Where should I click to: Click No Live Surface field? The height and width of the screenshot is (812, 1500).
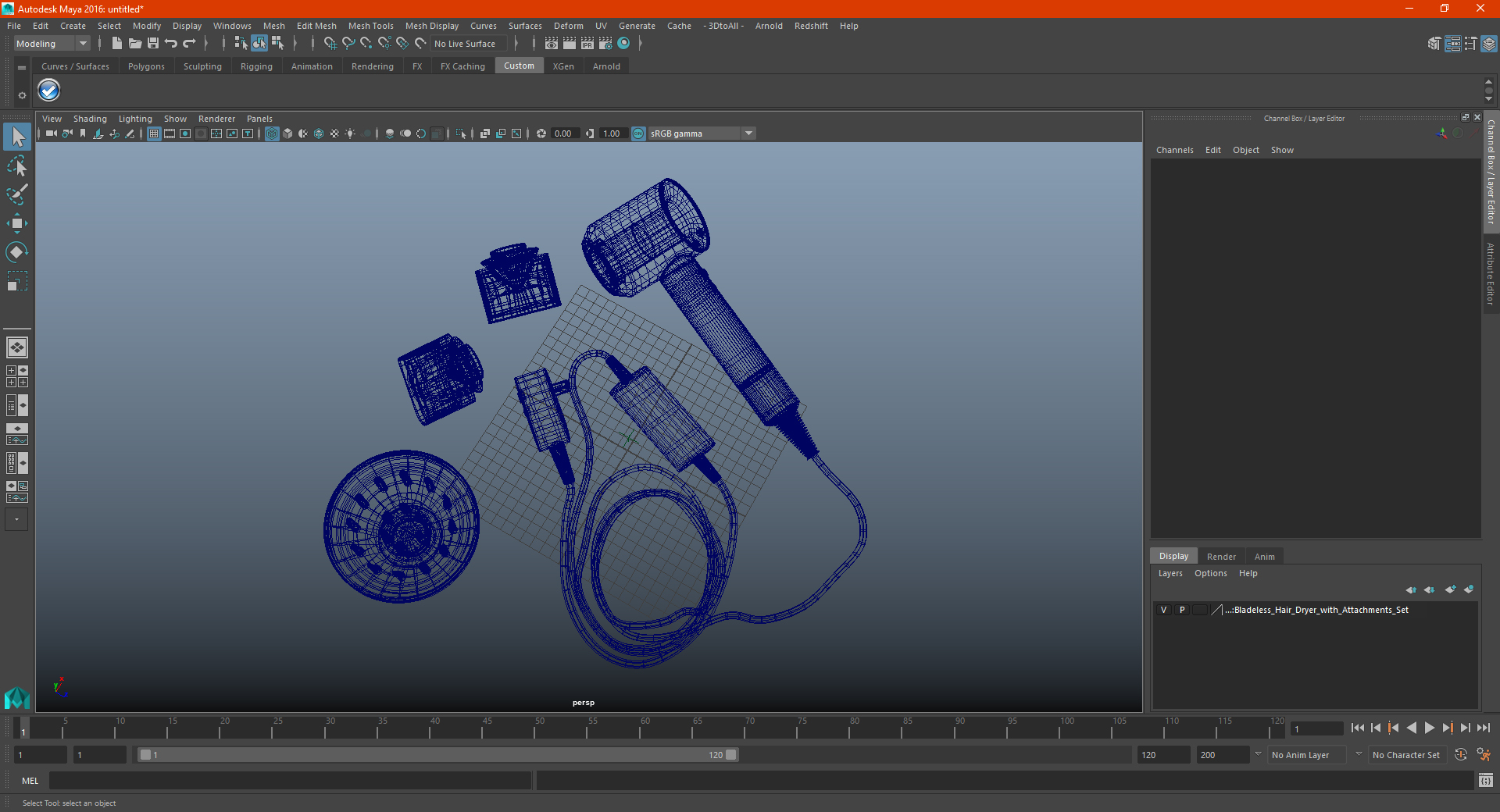tap(469, 44)
